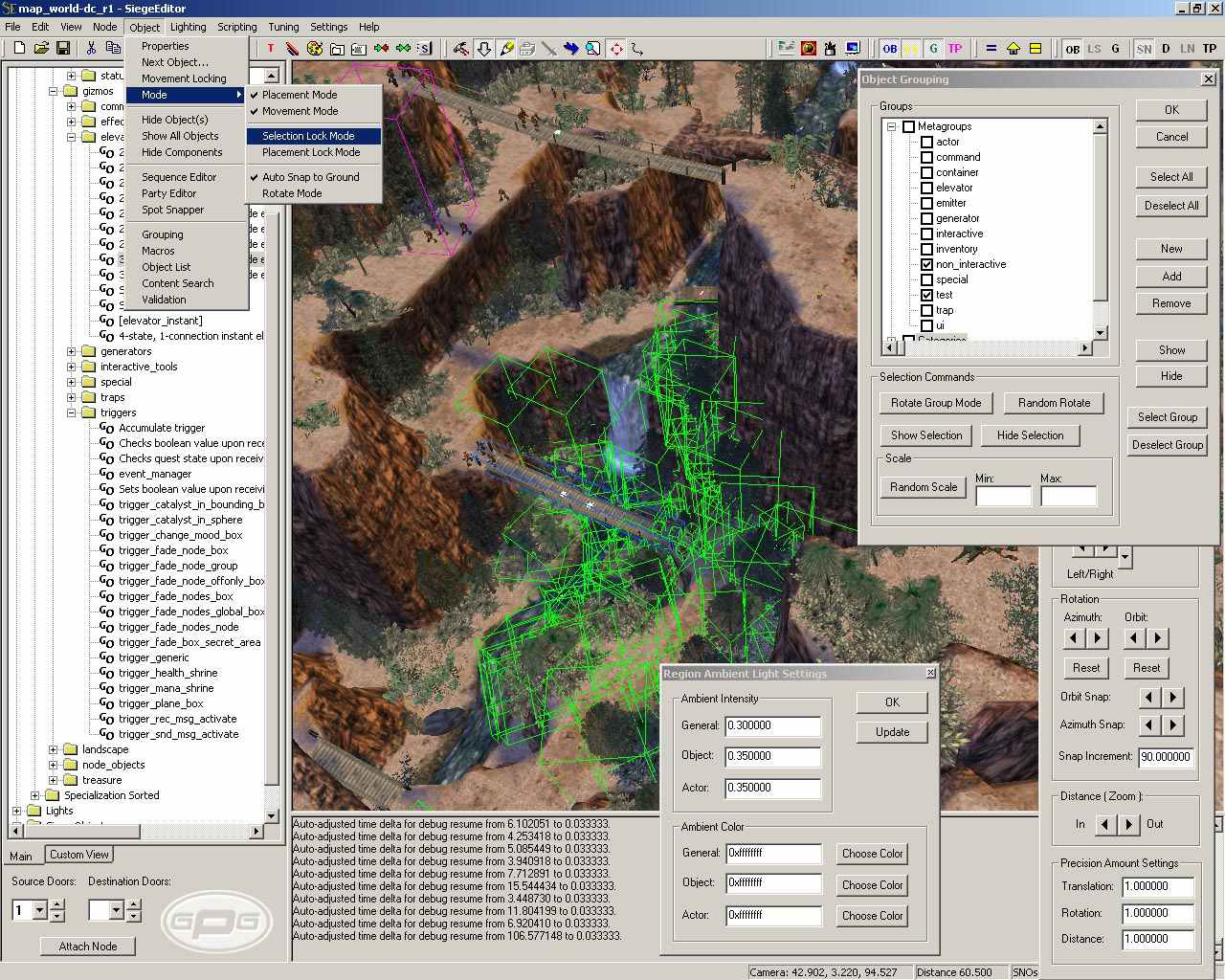Click the magnifier zoom toolbar icon
This screenshot has height=980, width=1225.
[x=593, y=48]
